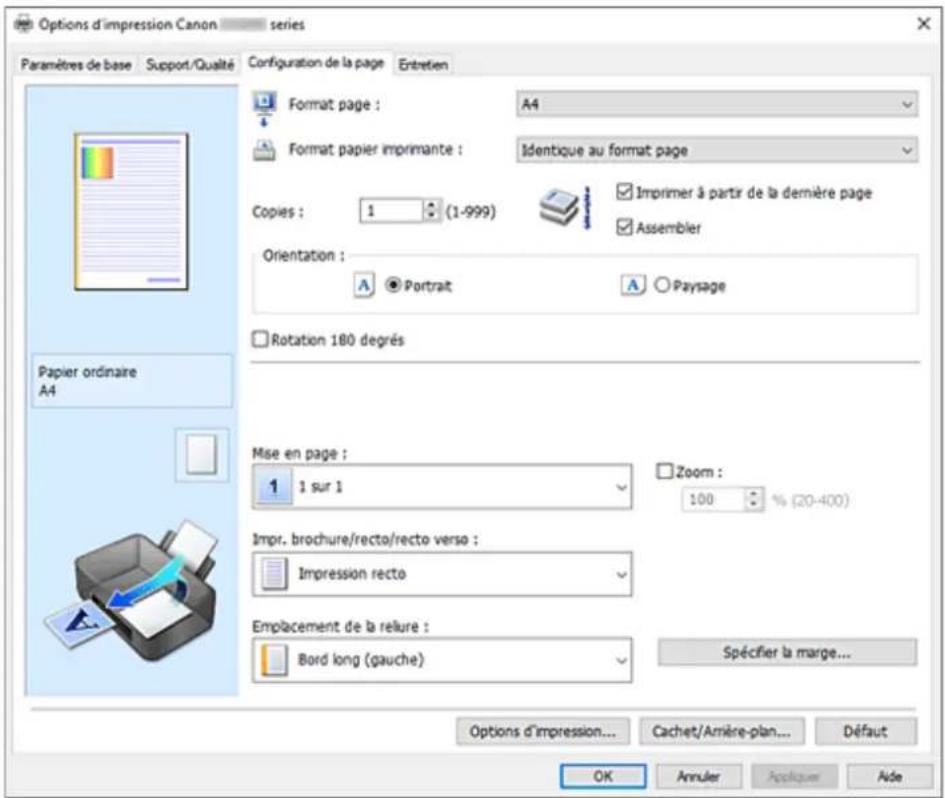The width and height of the screenshot is (945, 798).
Task: Switch to Paramètres de base tab
Action: [76, 64]
